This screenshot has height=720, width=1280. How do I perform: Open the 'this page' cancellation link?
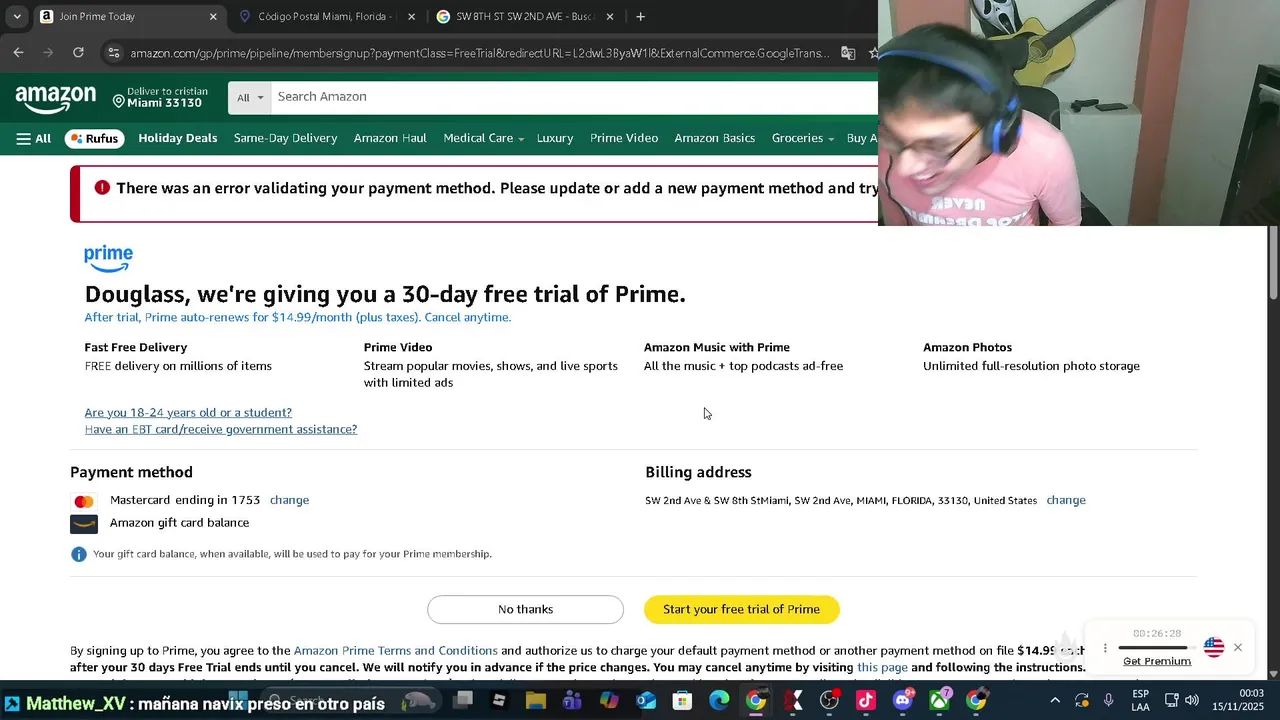point(882,667)
